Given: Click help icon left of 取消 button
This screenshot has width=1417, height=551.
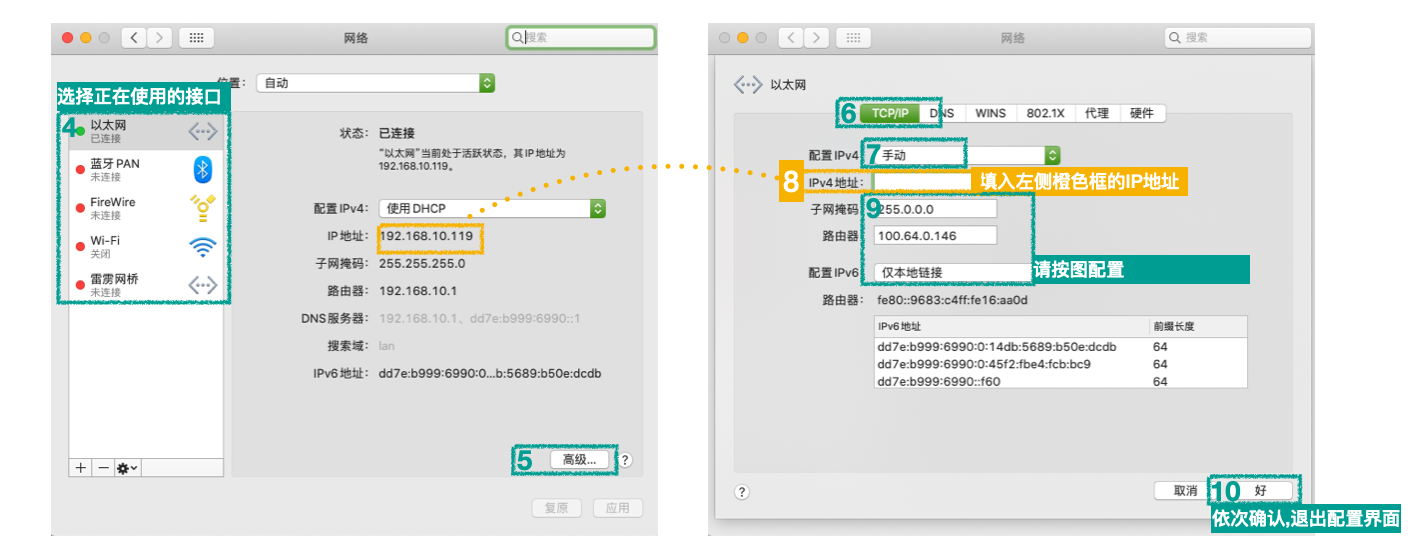Looking at the screenshot, I should click(742, 492).
